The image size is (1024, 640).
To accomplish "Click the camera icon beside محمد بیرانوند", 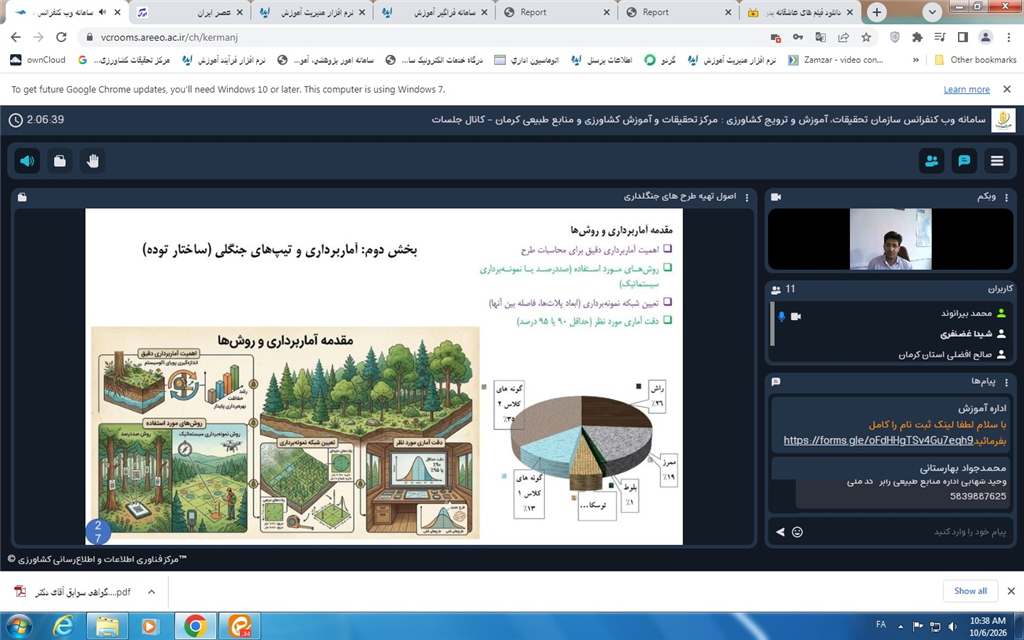I will [796, 316].
